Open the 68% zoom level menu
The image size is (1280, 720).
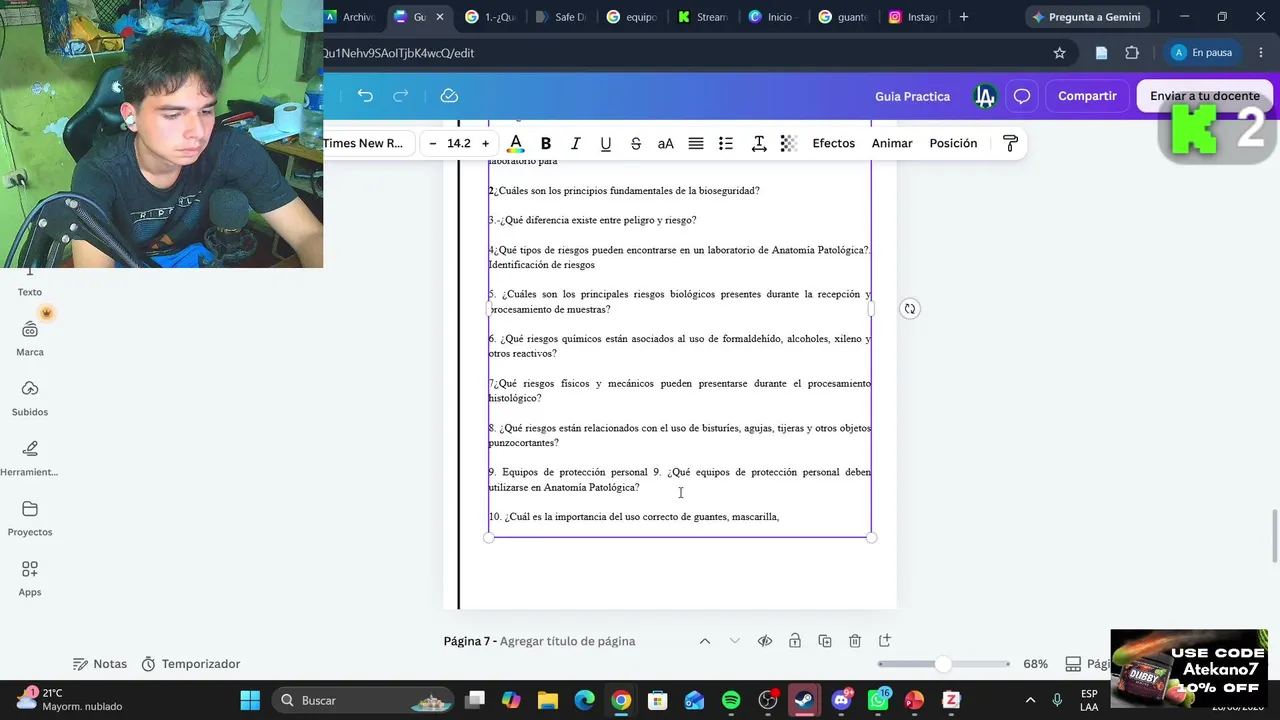click(1035, 664)
